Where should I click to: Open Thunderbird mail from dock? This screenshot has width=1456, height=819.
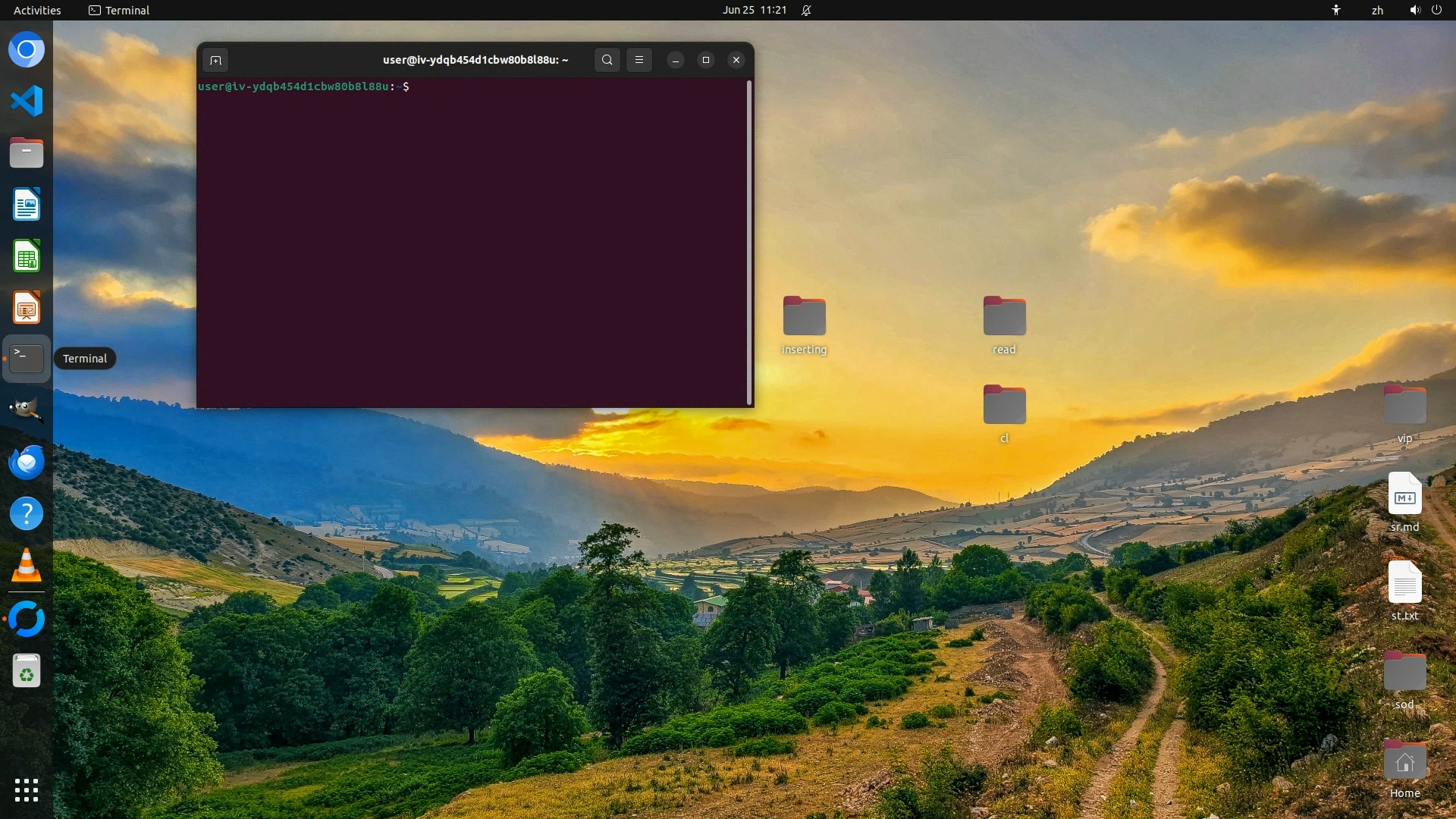coord(27,462)
